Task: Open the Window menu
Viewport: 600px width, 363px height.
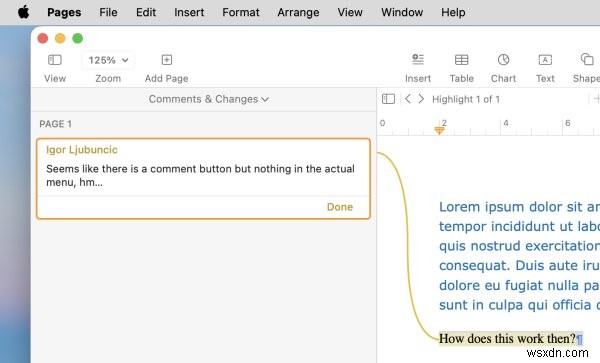Action: click(402, 12)
